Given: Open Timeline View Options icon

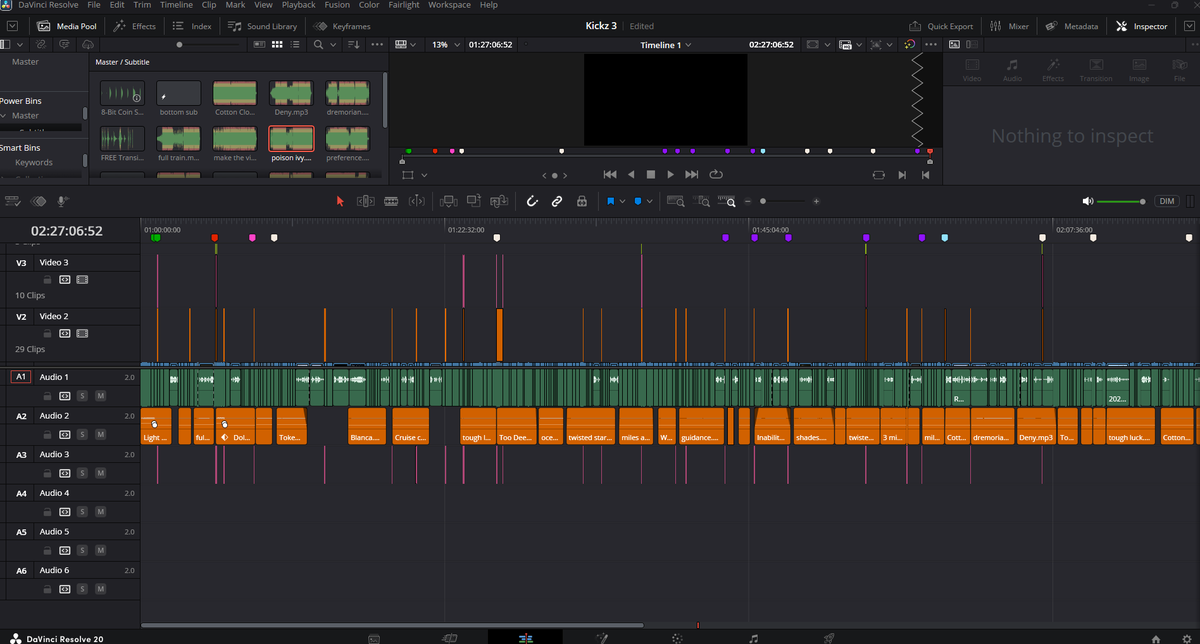Looking at the screenshot, I should (13, 201).
